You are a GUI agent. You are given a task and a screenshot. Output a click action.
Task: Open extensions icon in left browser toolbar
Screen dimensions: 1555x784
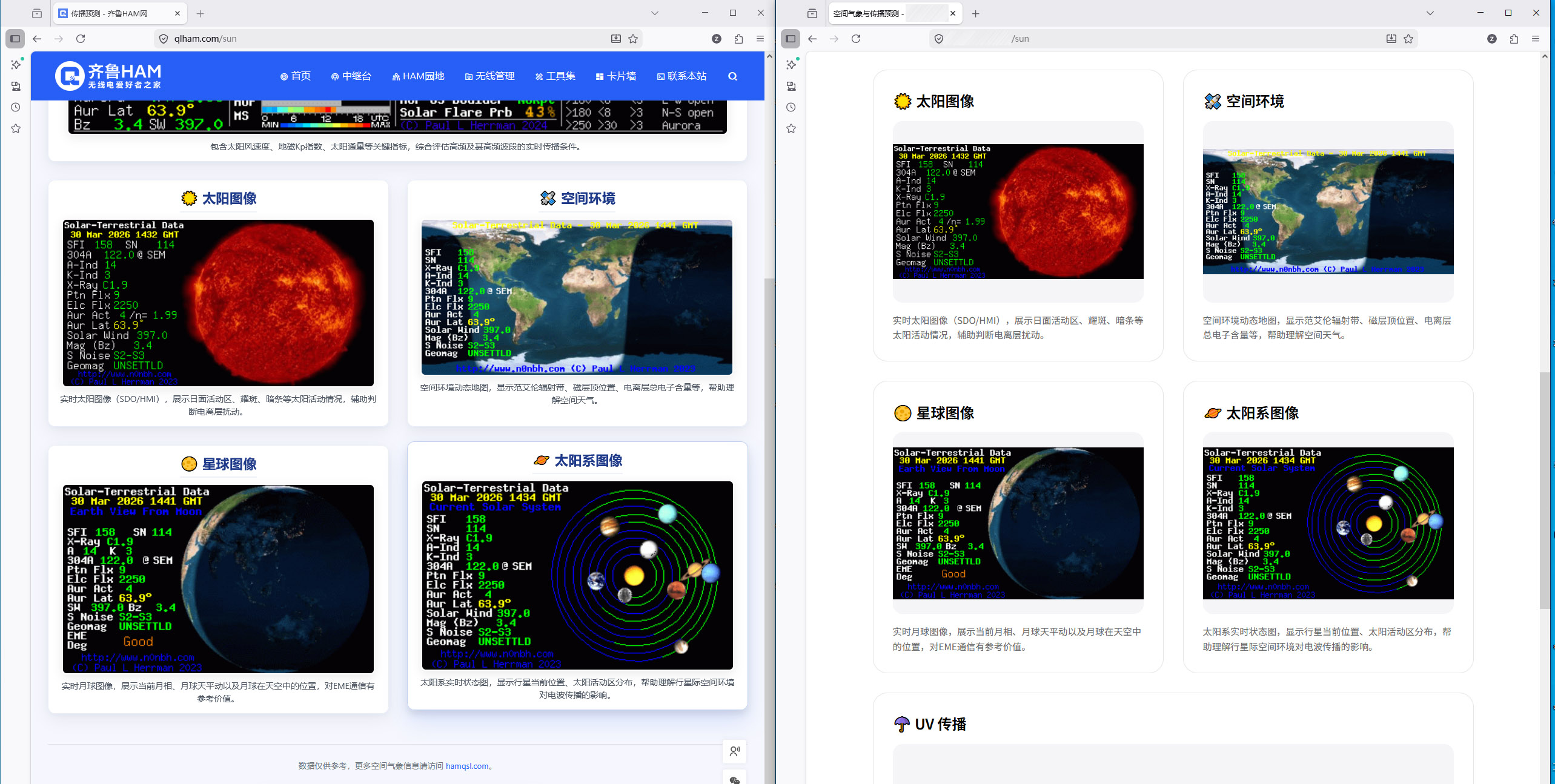coord(738,39)
